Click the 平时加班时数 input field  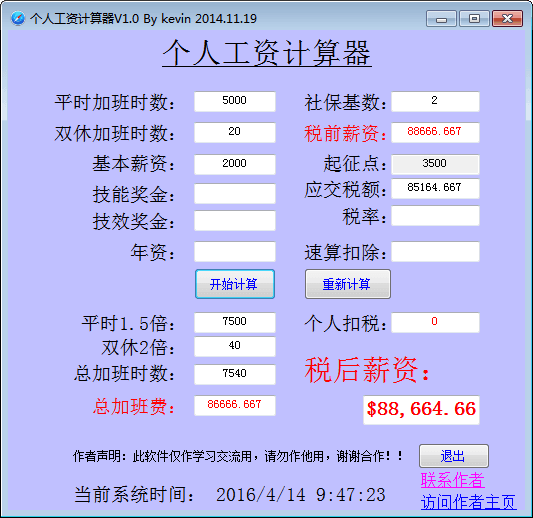[x=235, y=101]
